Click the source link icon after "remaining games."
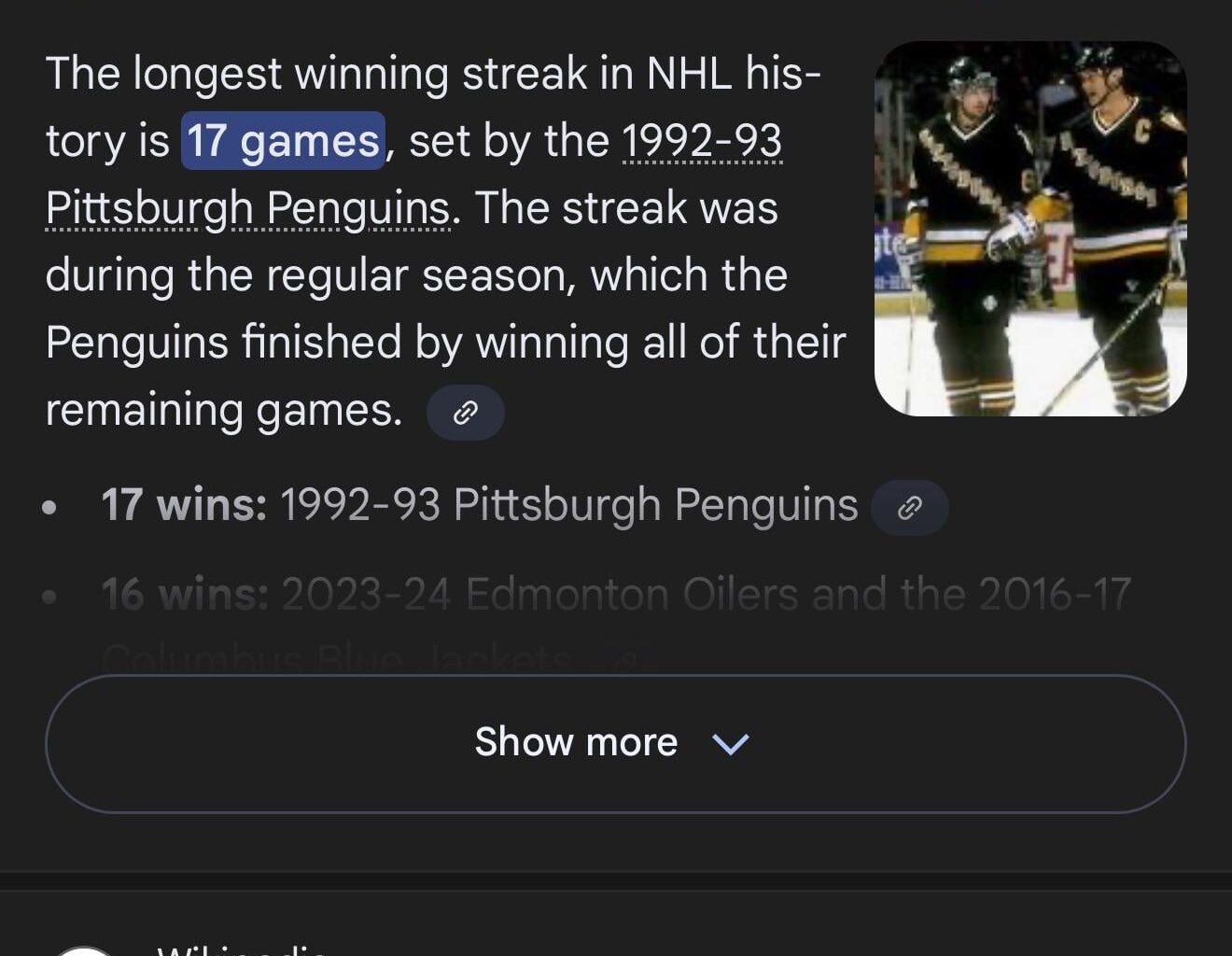The width and height of the screenshot is (1232, 956). click(465, 413)
